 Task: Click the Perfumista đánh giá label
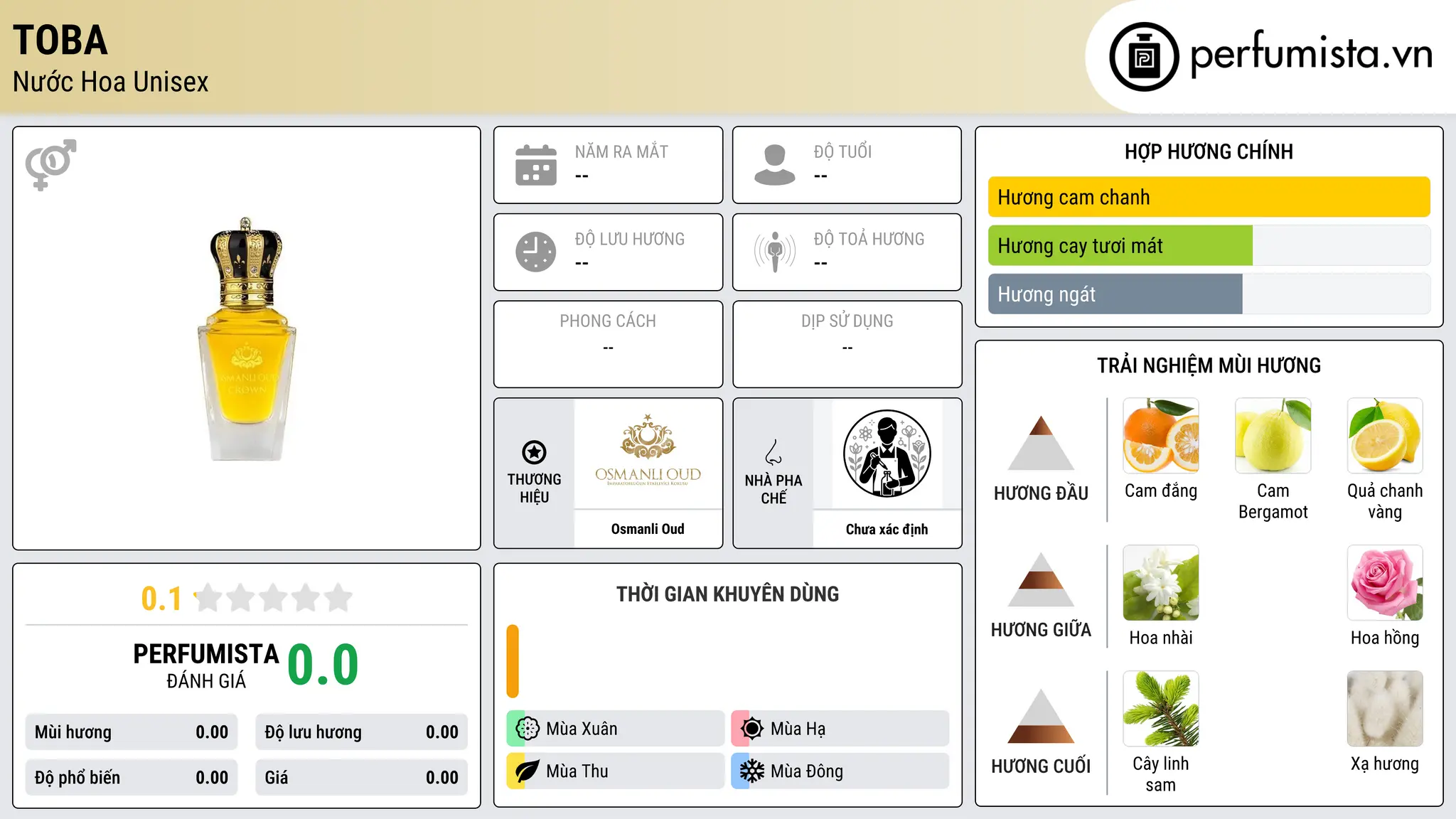(206, 665)
